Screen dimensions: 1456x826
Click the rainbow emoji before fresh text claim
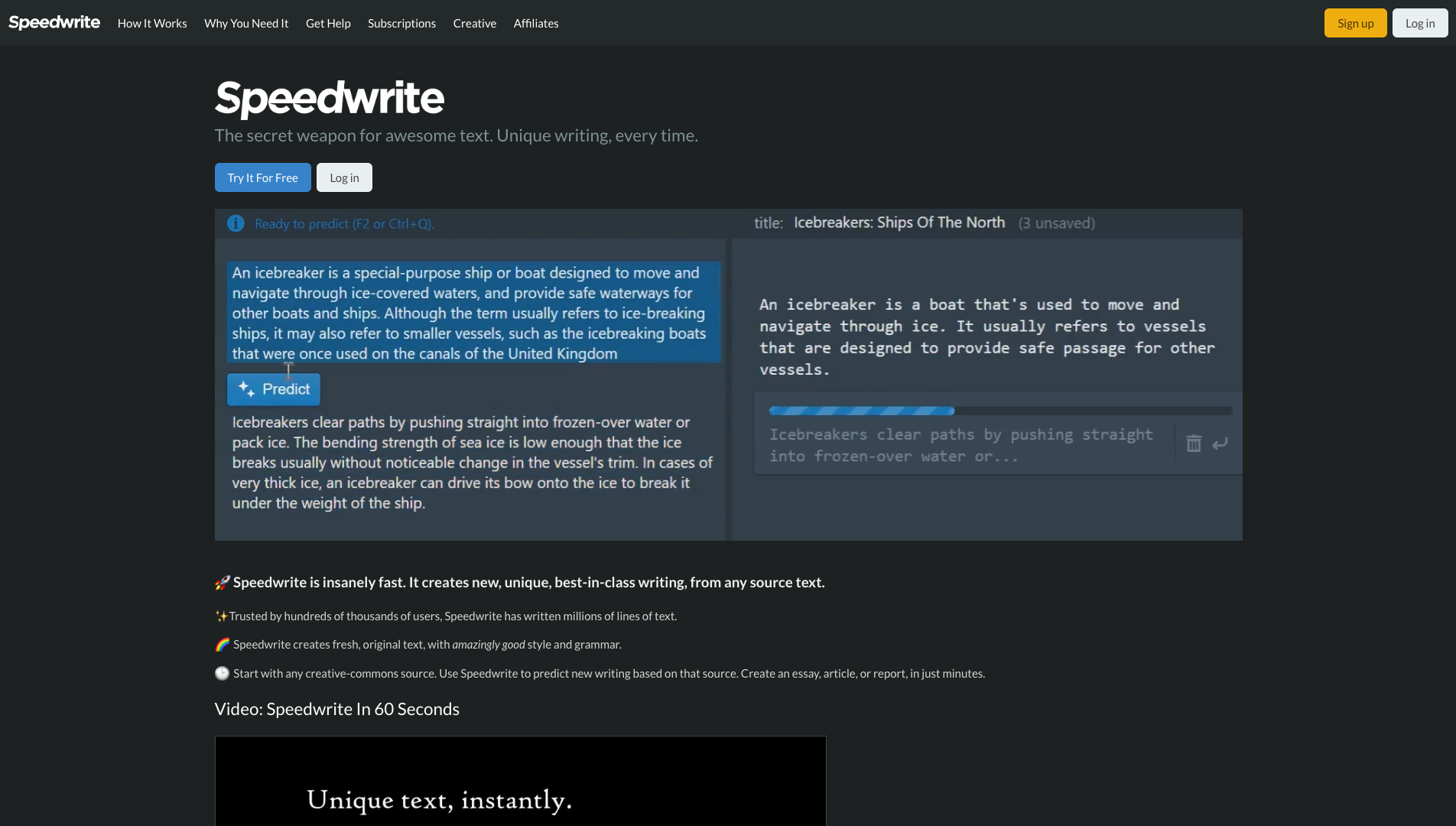point(221,644)
